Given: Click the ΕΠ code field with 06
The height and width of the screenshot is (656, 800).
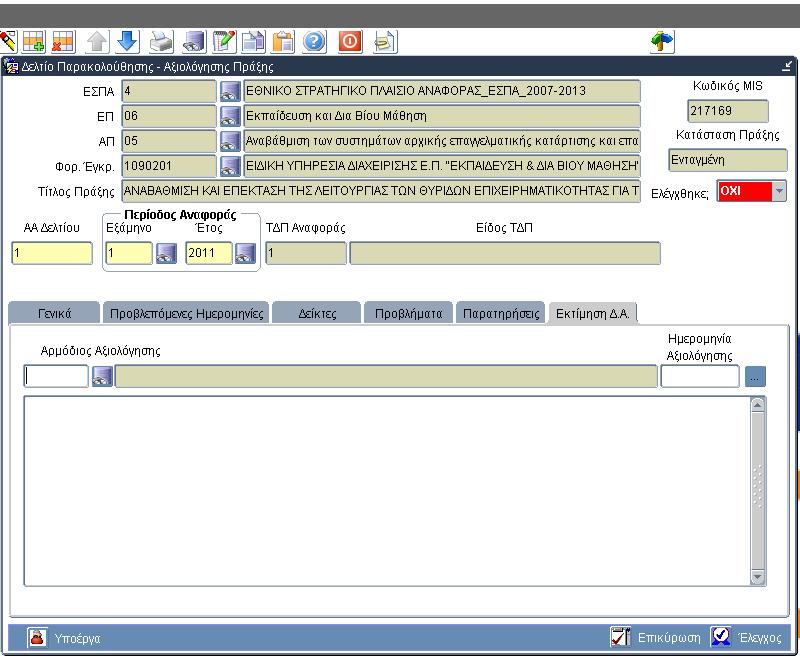Looking at the screenshot, I should [x=169, y=116].
